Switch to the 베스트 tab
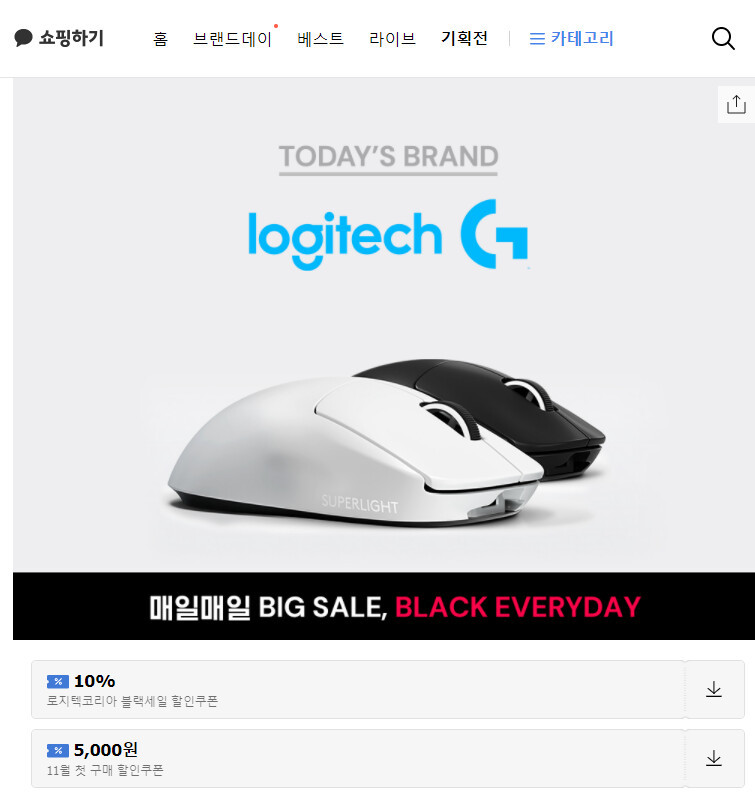 tap(320, 39)
